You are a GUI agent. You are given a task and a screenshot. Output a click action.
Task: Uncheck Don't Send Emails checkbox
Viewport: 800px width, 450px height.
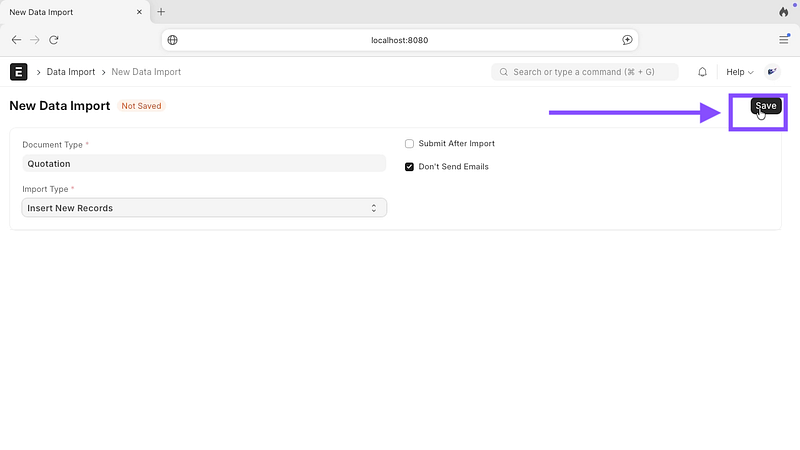point(409,167)
